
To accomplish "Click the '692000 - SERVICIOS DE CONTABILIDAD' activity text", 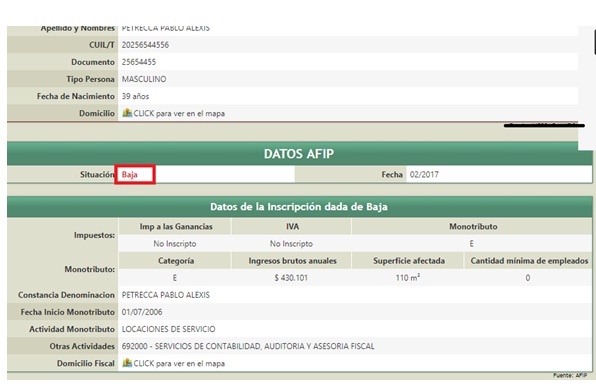I will coord(248,346).
